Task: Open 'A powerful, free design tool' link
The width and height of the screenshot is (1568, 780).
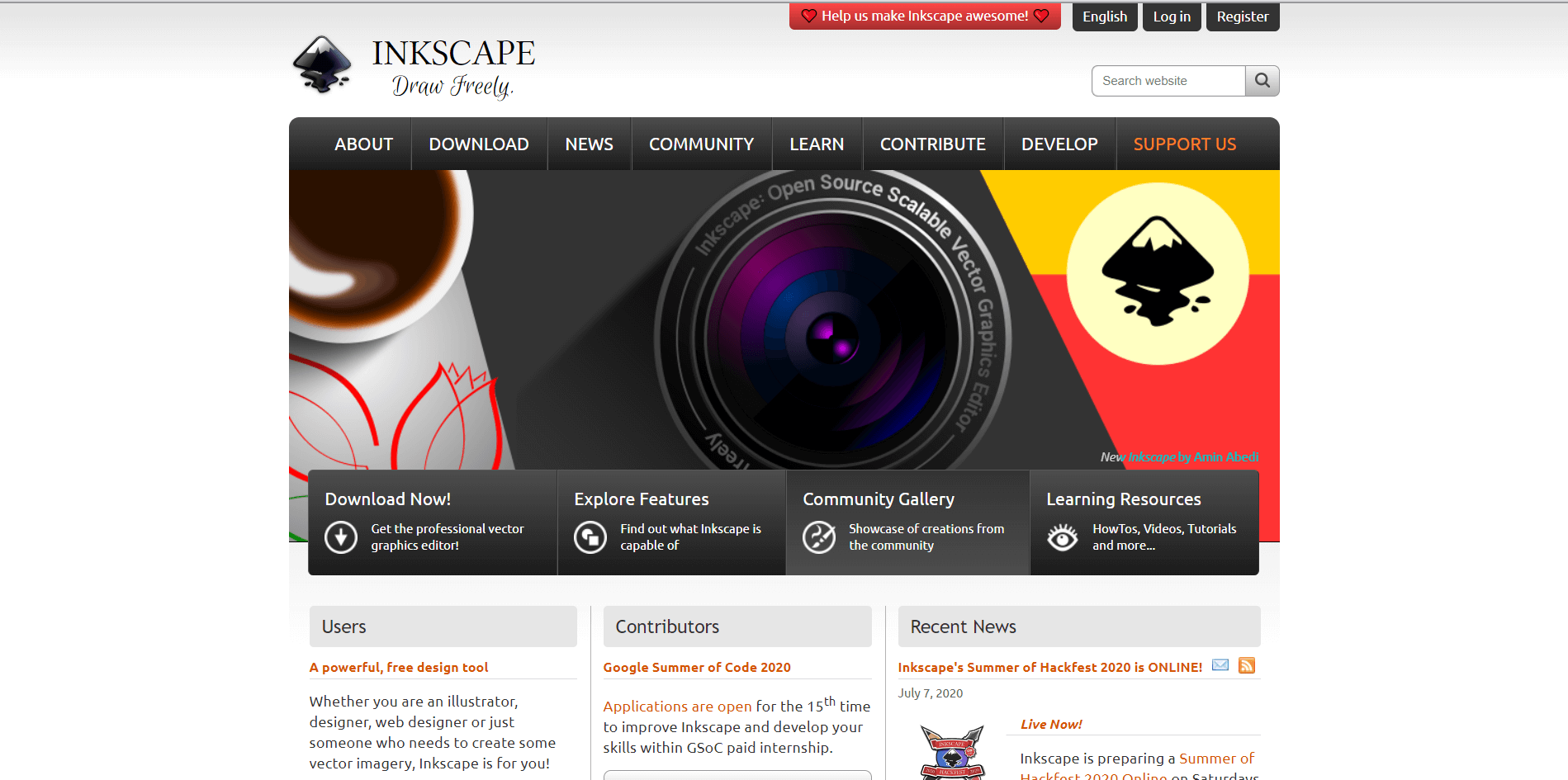Action: (399, 667)
